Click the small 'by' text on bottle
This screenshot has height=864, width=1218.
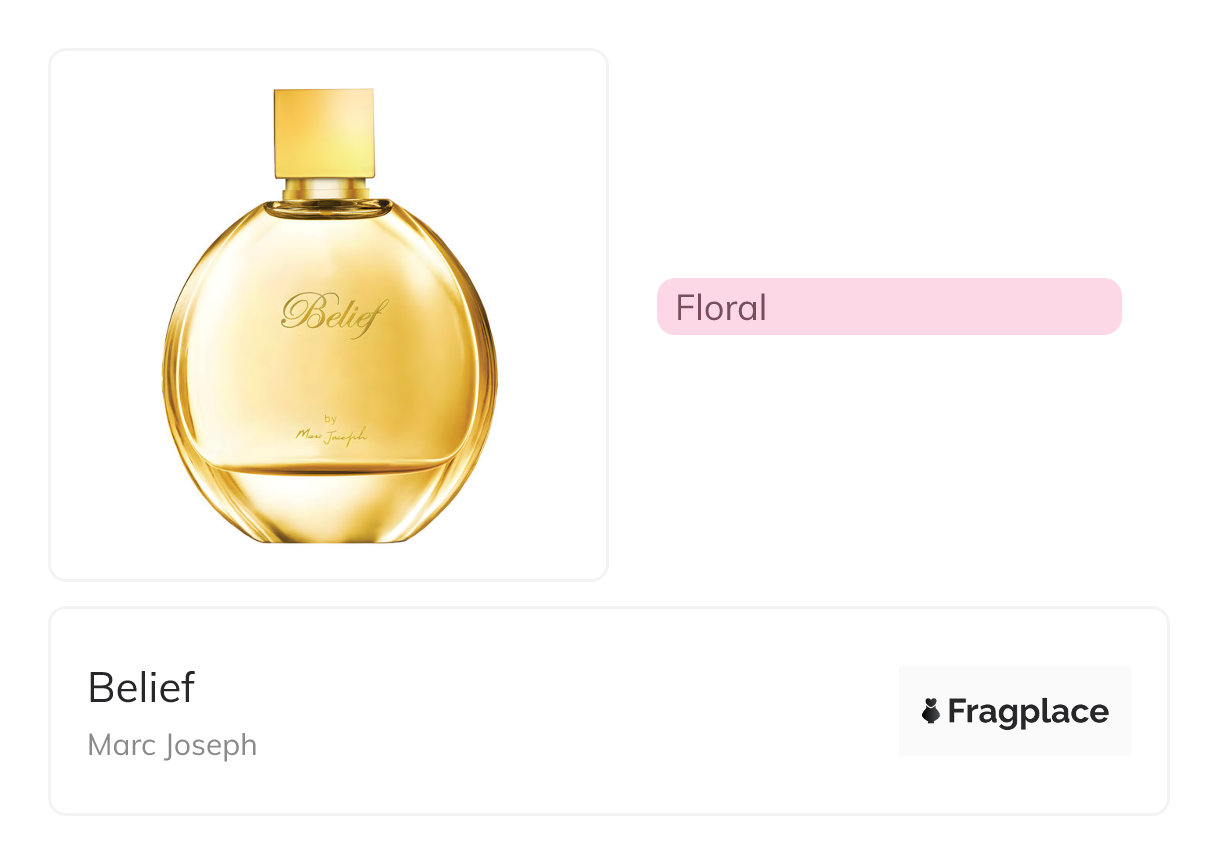pyautogui.click(x=330, y=418)
